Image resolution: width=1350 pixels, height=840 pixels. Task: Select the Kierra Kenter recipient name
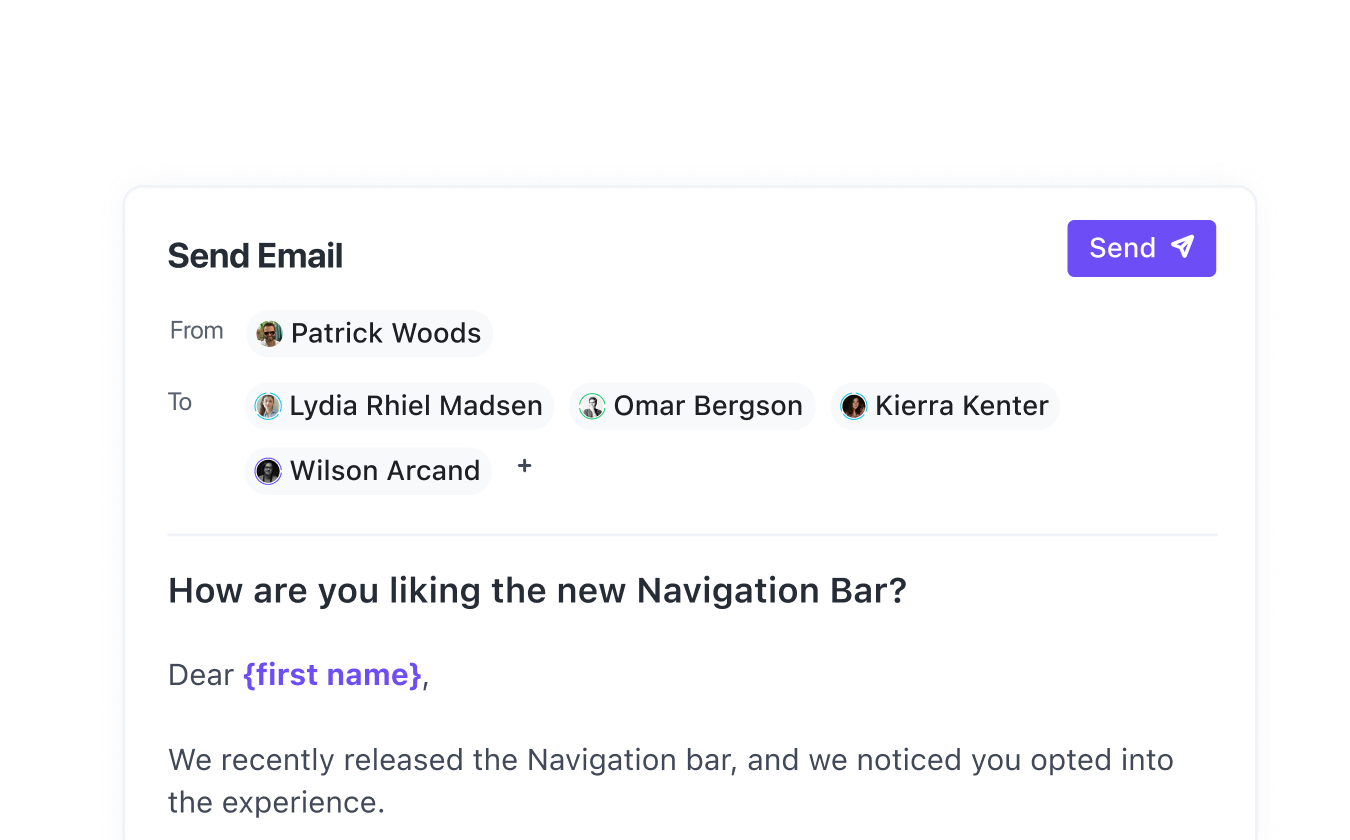click(x=961, y=406)
